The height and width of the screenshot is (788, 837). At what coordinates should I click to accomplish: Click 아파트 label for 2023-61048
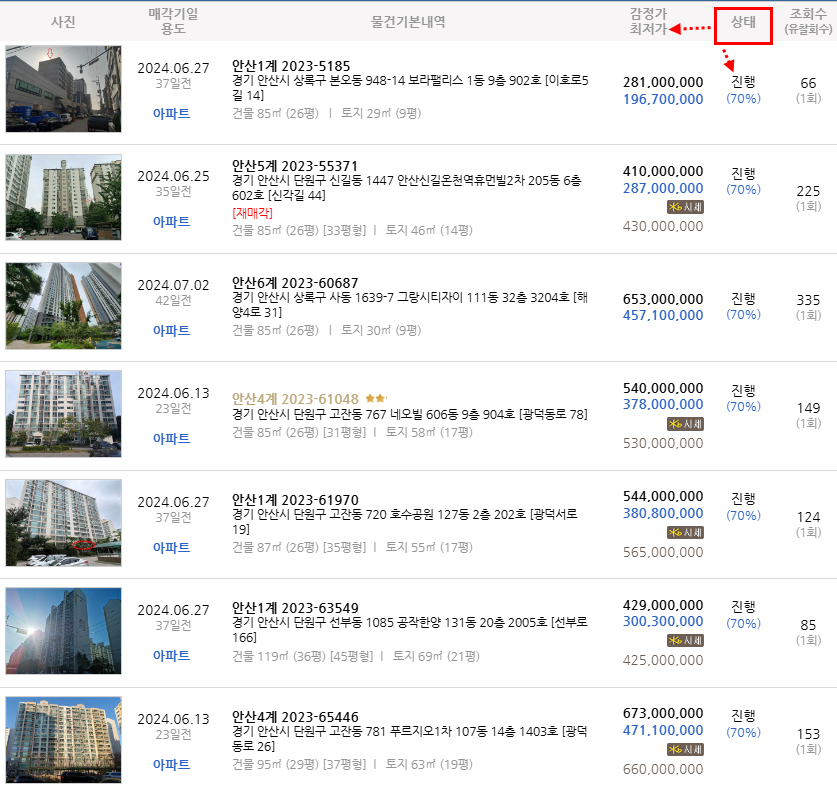click(171, 438)
